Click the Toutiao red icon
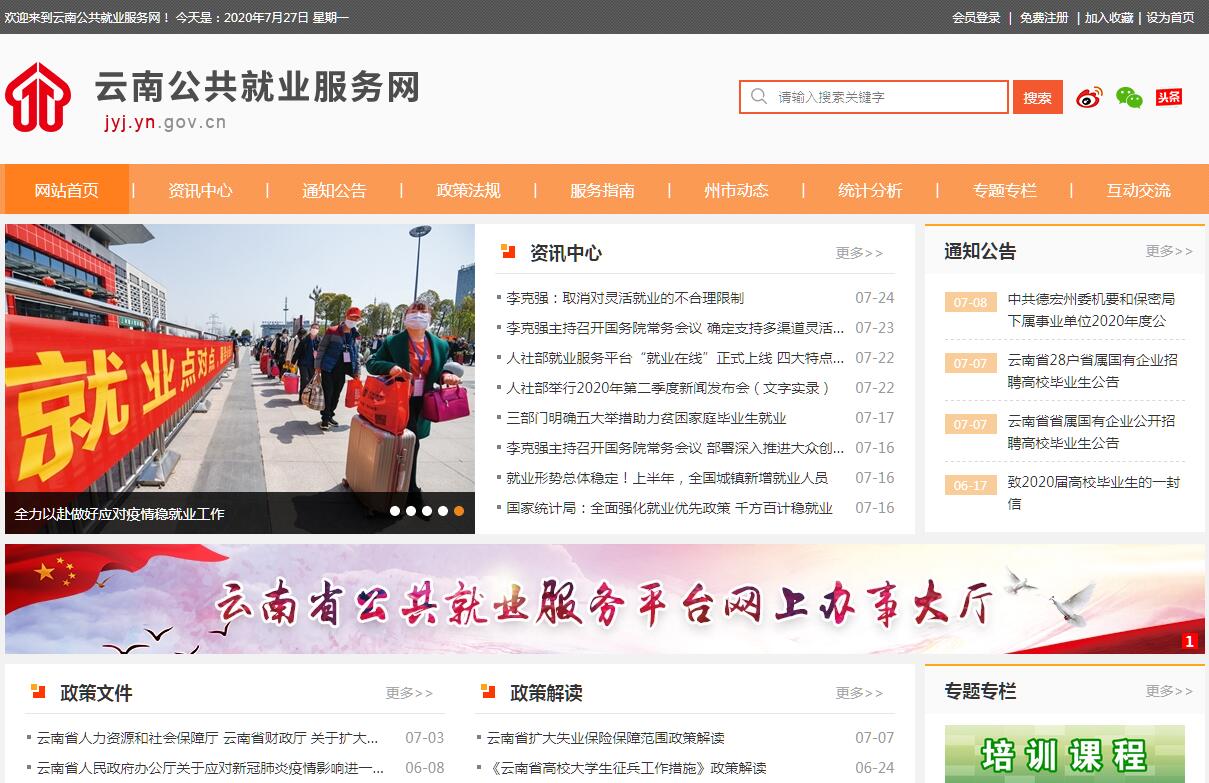 coord(1169,97)
